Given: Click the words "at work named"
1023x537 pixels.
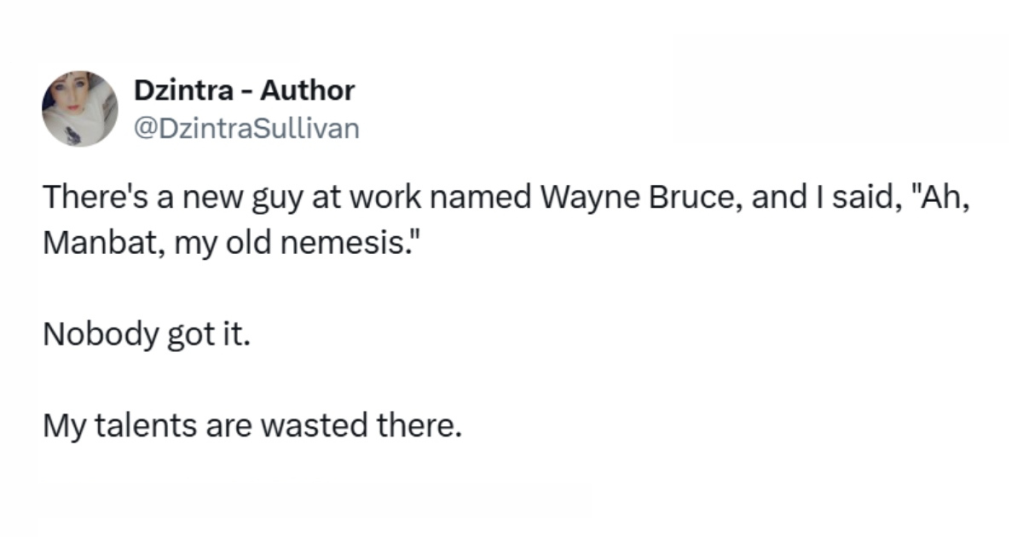Looking at the screenshot, I should click(x=414, y=198).
